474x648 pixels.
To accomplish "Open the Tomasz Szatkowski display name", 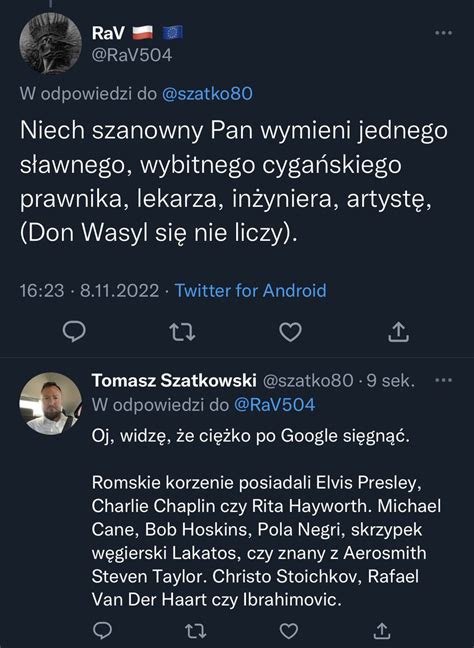I will (x=174, y=380).
